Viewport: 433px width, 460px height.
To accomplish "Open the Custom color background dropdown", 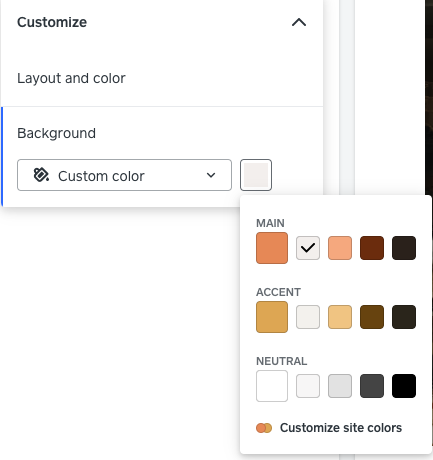I will pyautogui.click(x=124, y=175).
